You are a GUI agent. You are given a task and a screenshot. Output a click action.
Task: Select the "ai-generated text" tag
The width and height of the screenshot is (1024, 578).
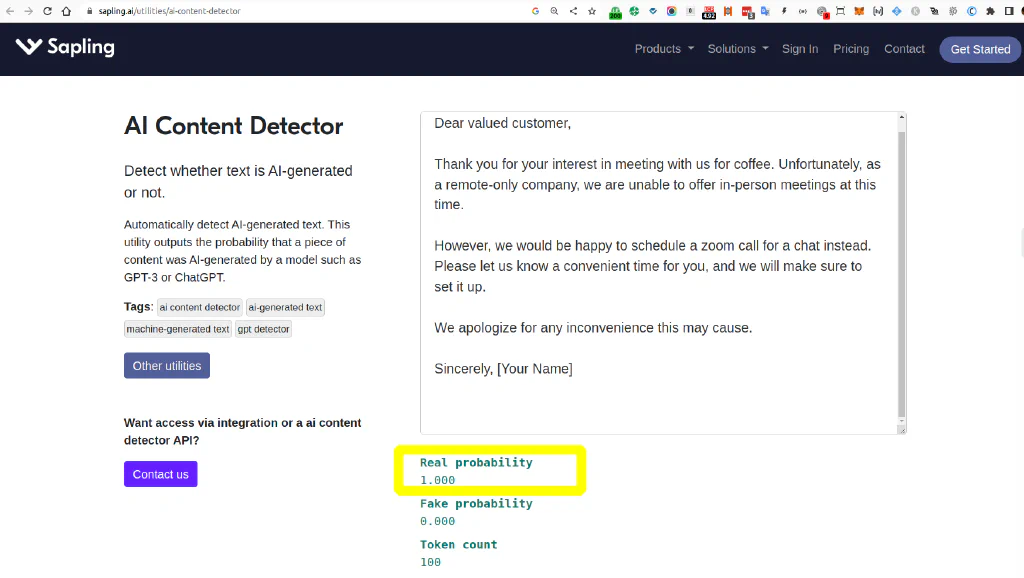pos(285,308)
